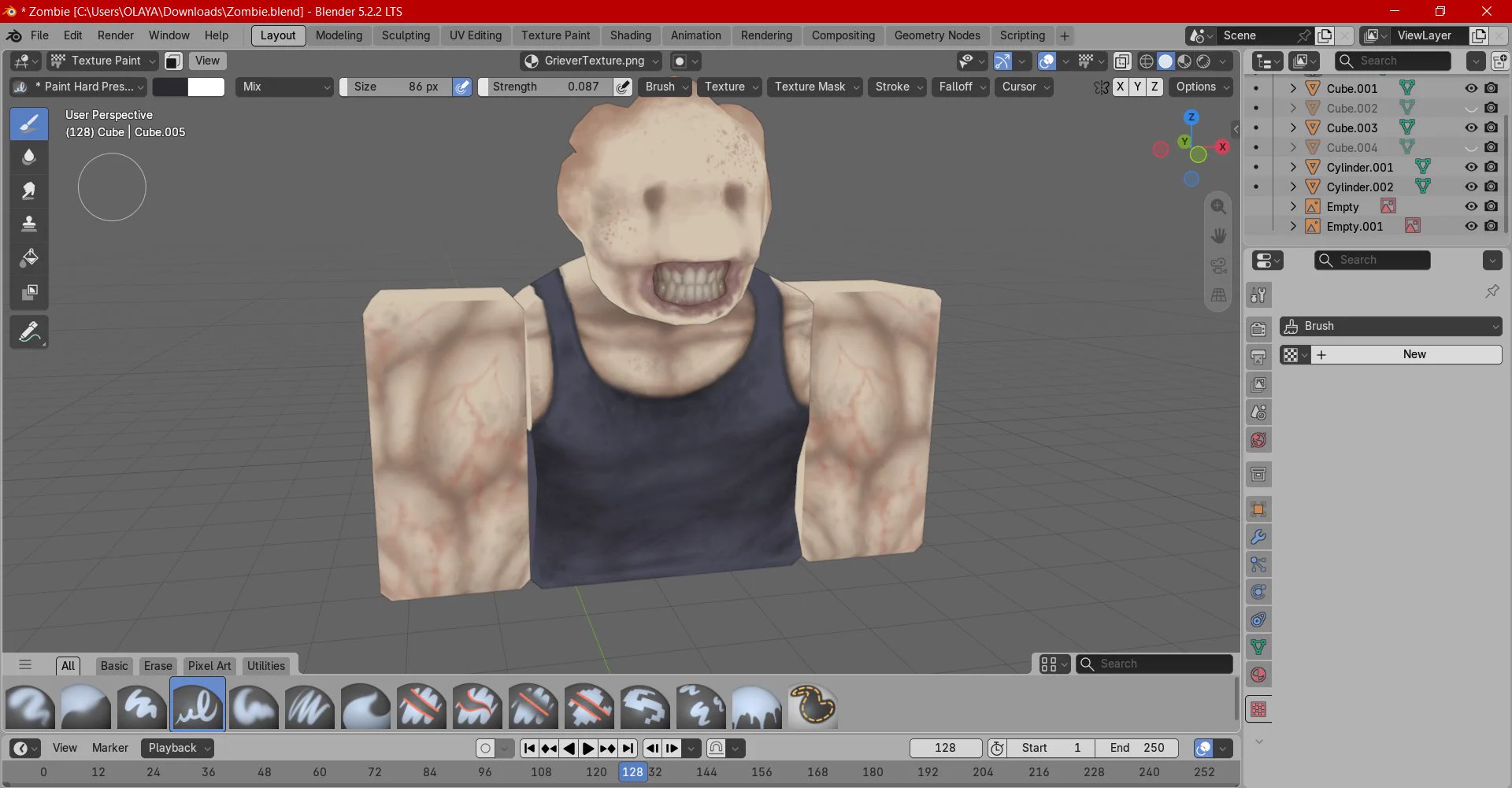The width and height of the screenshot is (1512, 788).
Task: Toggle Z axis symmetry
Action: tap(1154, 87)
